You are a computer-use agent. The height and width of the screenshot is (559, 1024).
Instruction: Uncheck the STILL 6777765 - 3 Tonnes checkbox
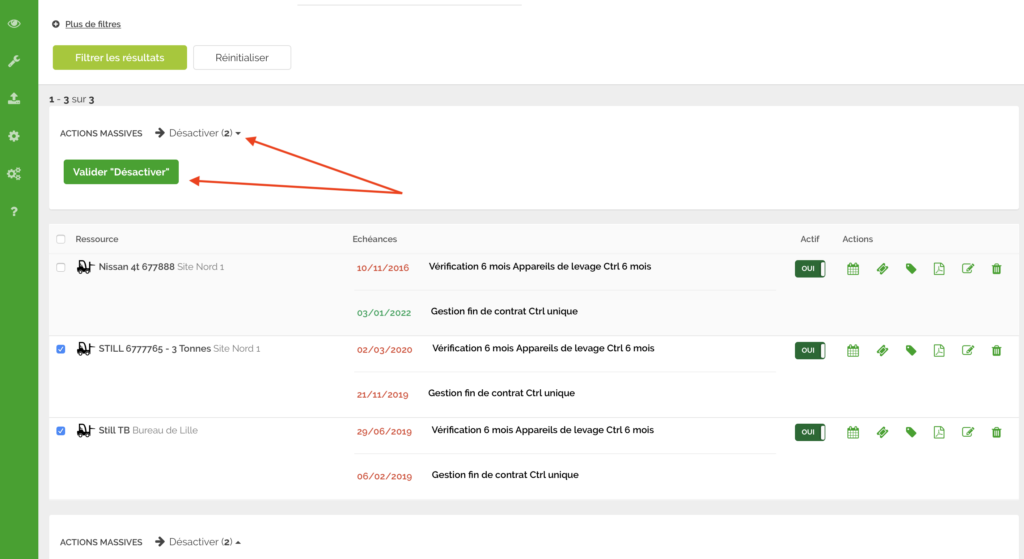61,349
